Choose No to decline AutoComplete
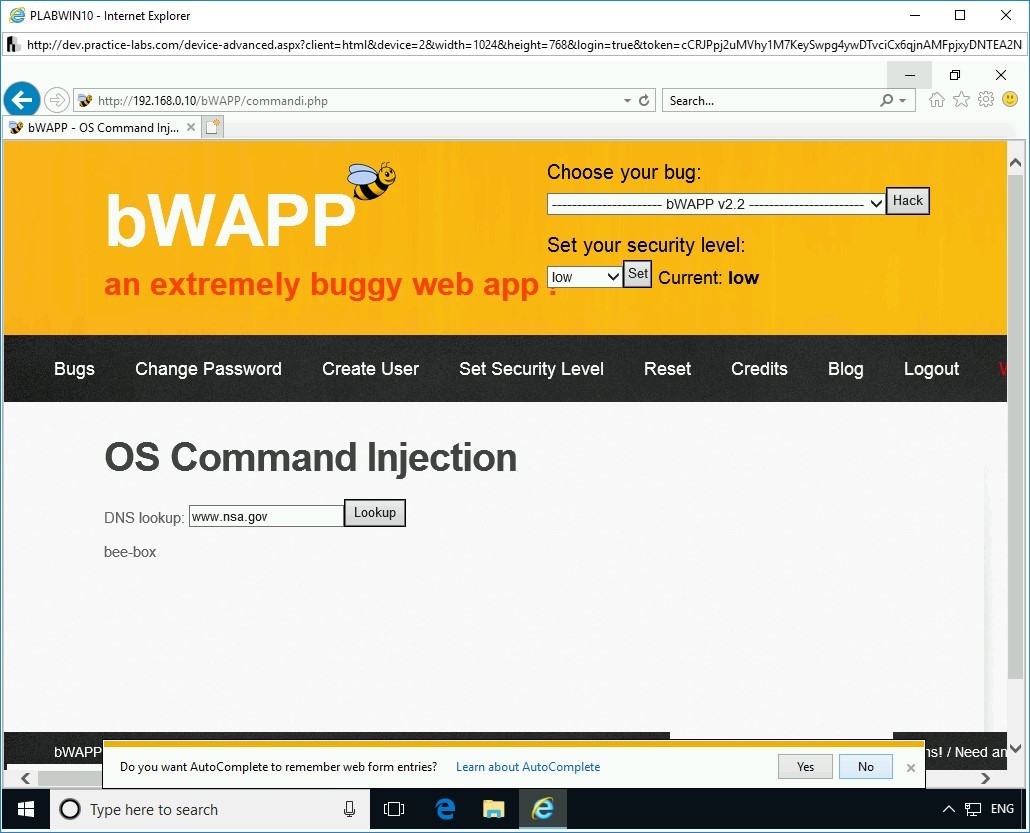1030x833 pixels. click(864, 766)
